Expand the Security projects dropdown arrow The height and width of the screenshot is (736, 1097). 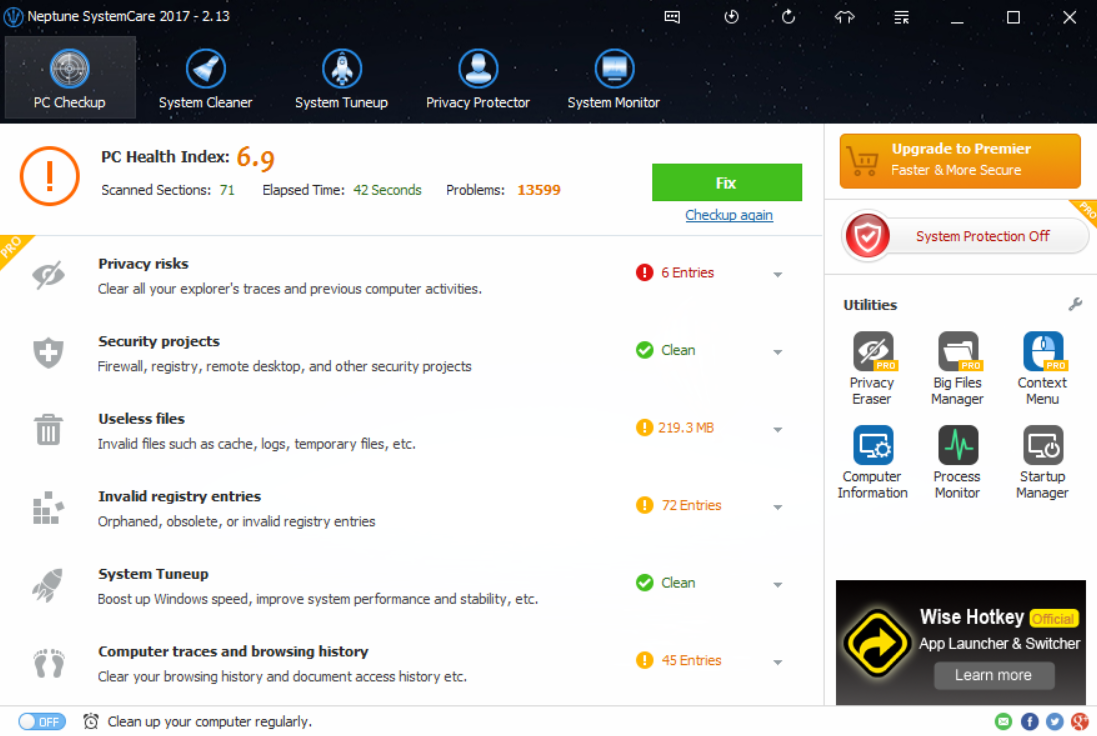coord(778,352)
